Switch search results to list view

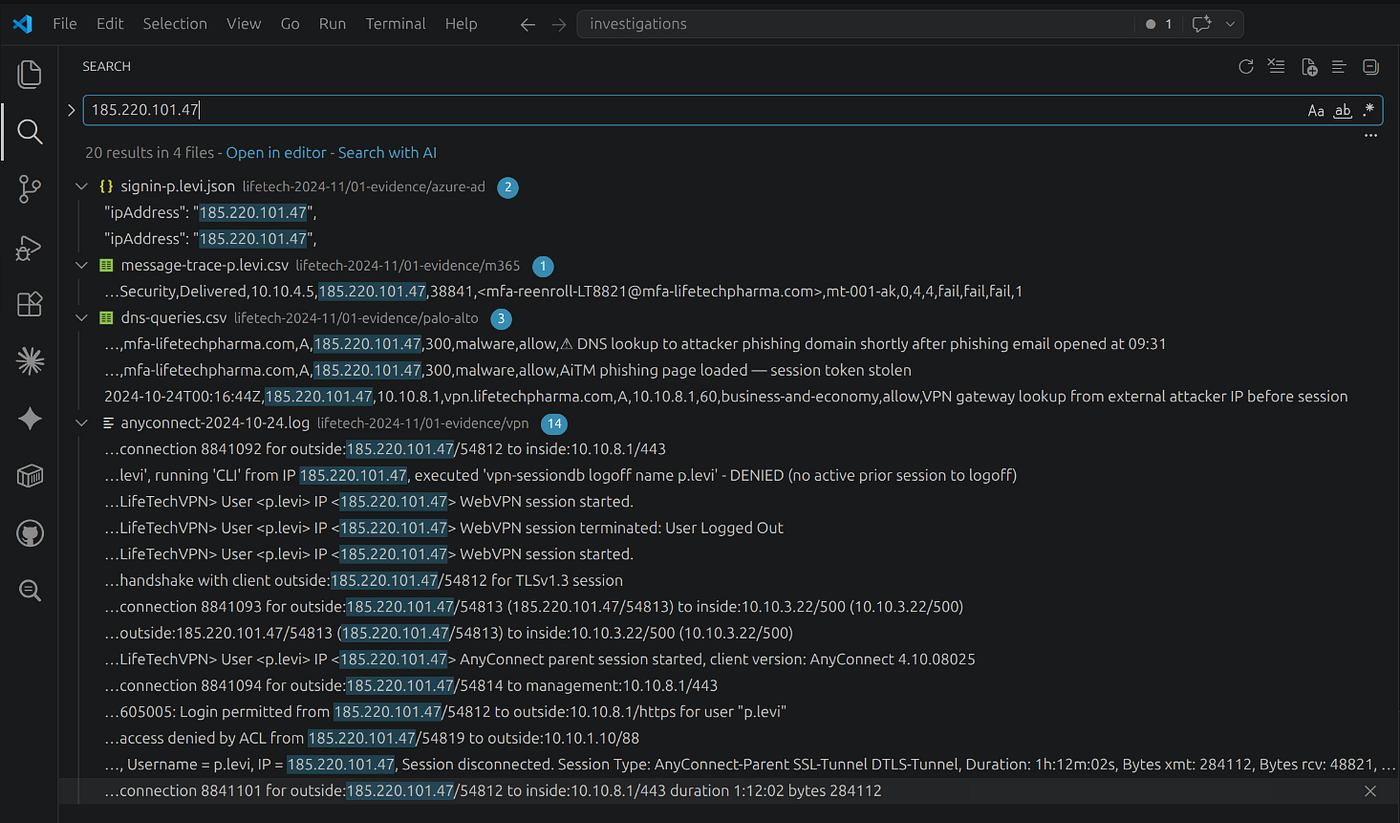[1339, 67]
